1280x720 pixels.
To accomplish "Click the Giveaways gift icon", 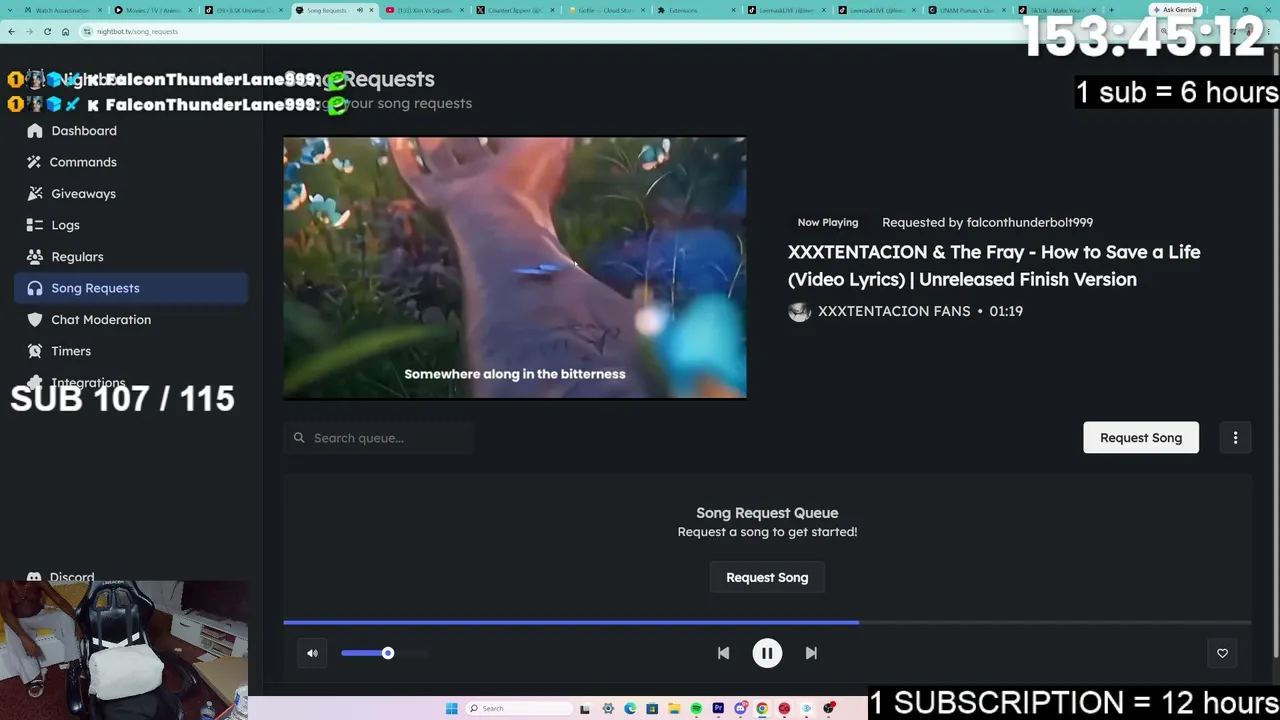I will [35, 194].
